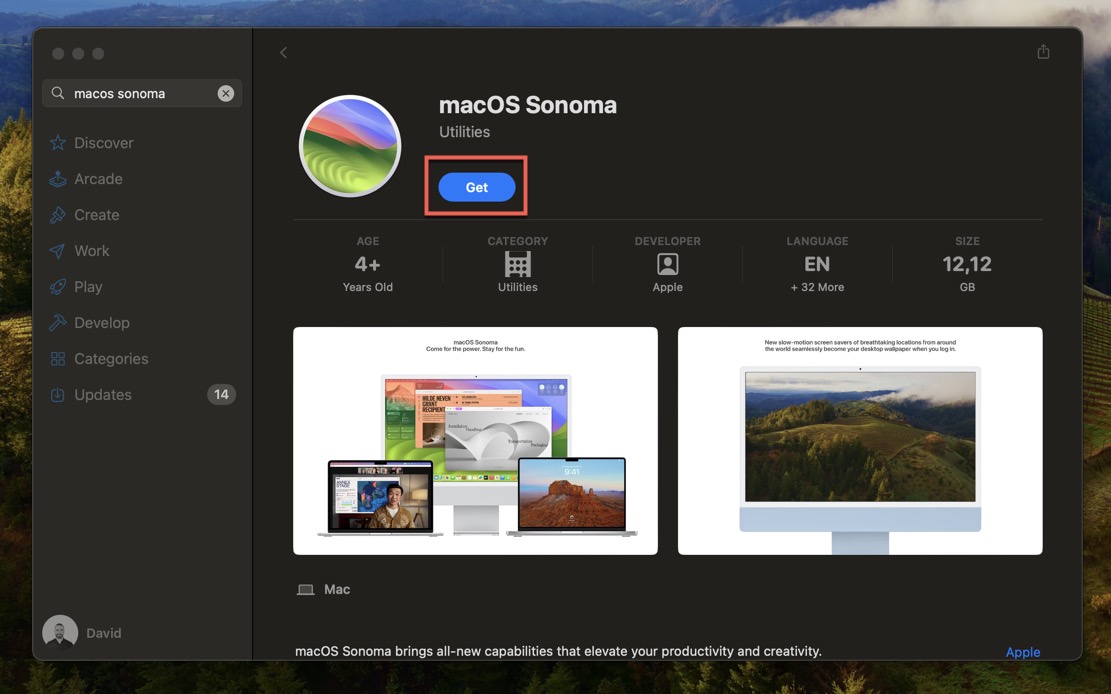Image resolution: width=1111 pixels, height=694 pixels.
Task: Go back using the chevron arrow
Action: pyautogui.click(x=283, y=52)
